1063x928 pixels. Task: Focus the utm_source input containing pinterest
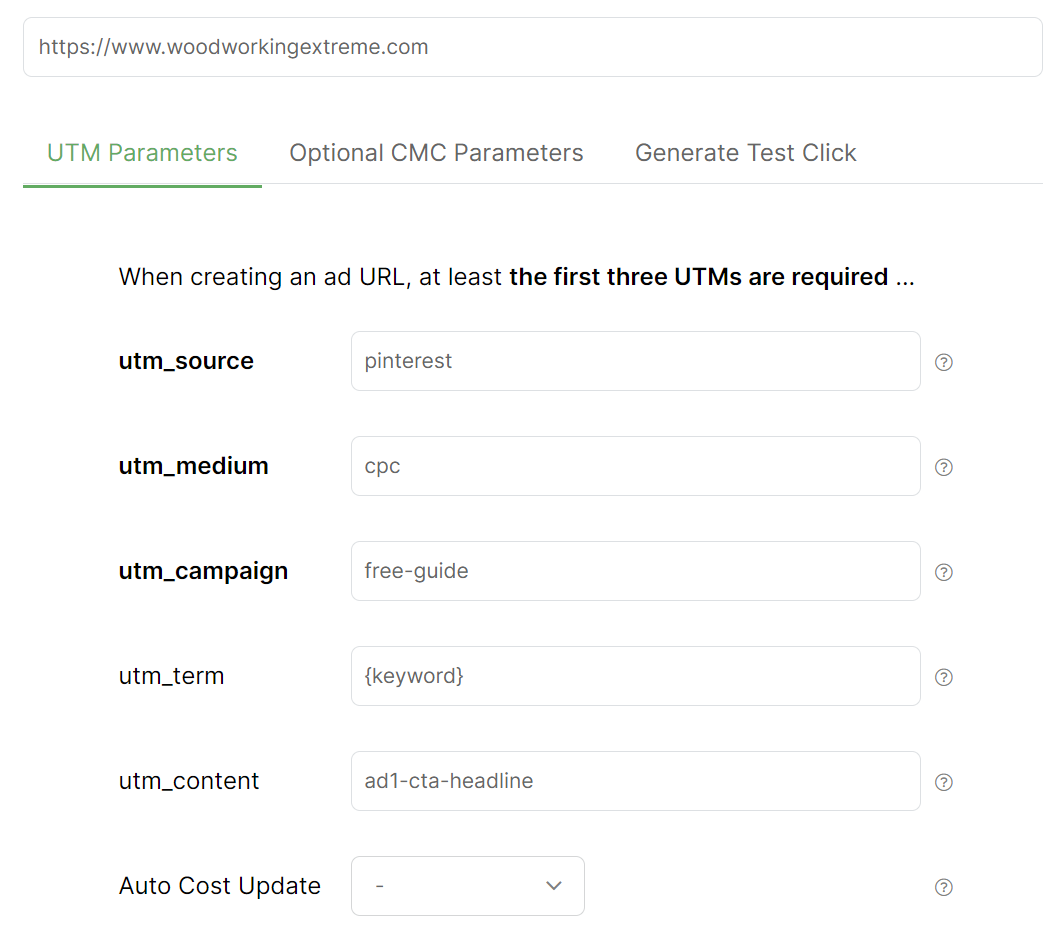tap(635, 361)
